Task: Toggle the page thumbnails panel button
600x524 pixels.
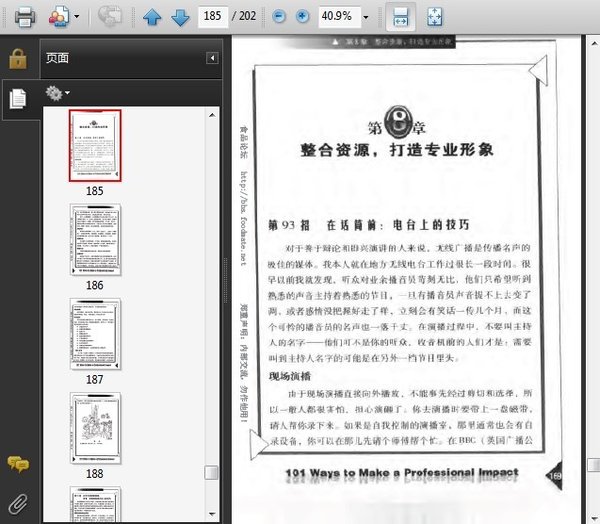Action: coord(17,98)
